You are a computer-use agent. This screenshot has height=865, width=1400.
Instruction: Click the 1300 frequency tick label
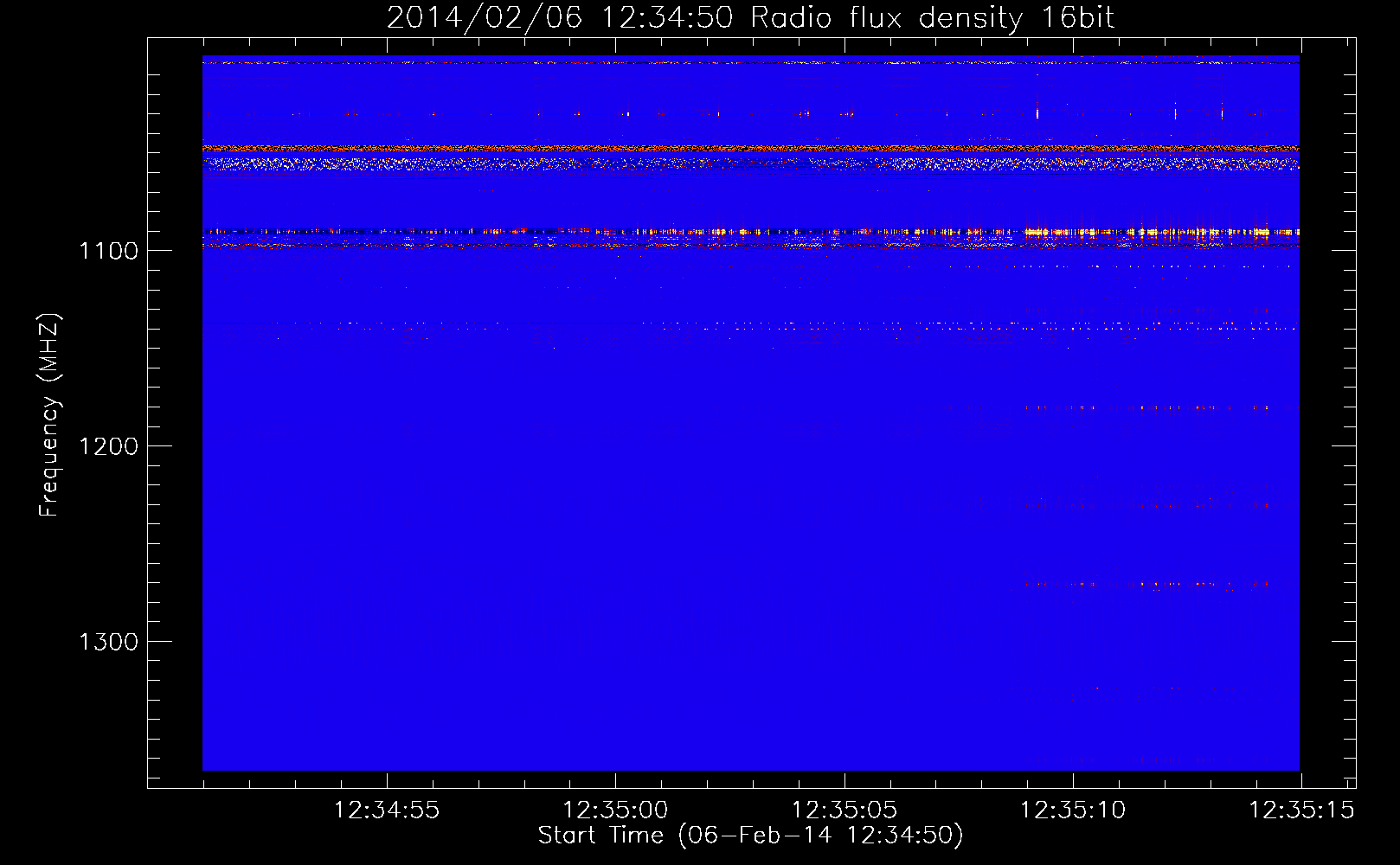click(x=108, y=642)
